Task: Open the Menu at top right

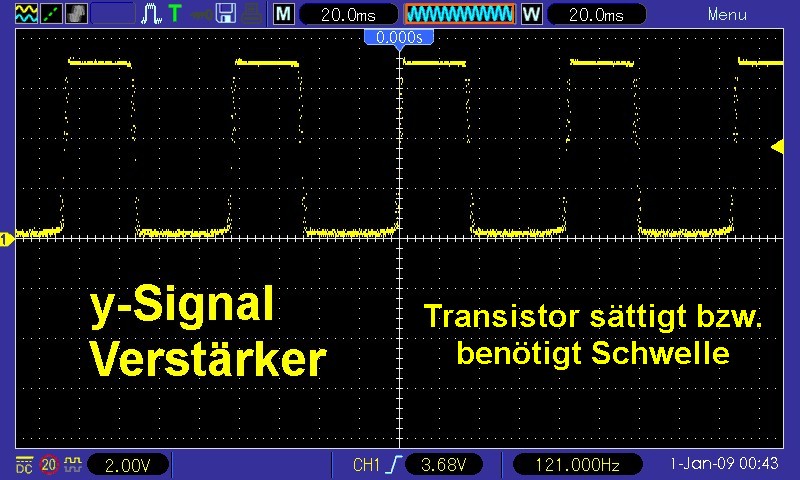Action: pyautogui.click(x=726, y=14)
